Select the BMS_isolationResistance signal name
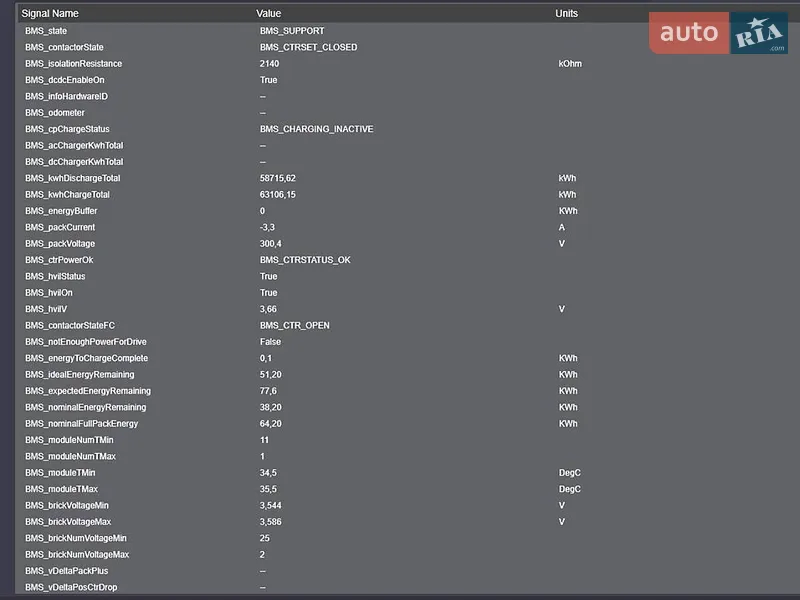 click(x=73, y=64)
